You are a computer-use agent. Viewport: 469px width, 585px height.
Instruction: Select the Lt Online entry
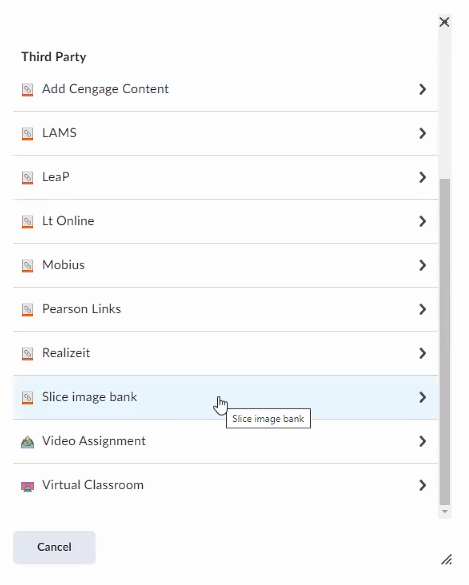(x=225, y=221)
